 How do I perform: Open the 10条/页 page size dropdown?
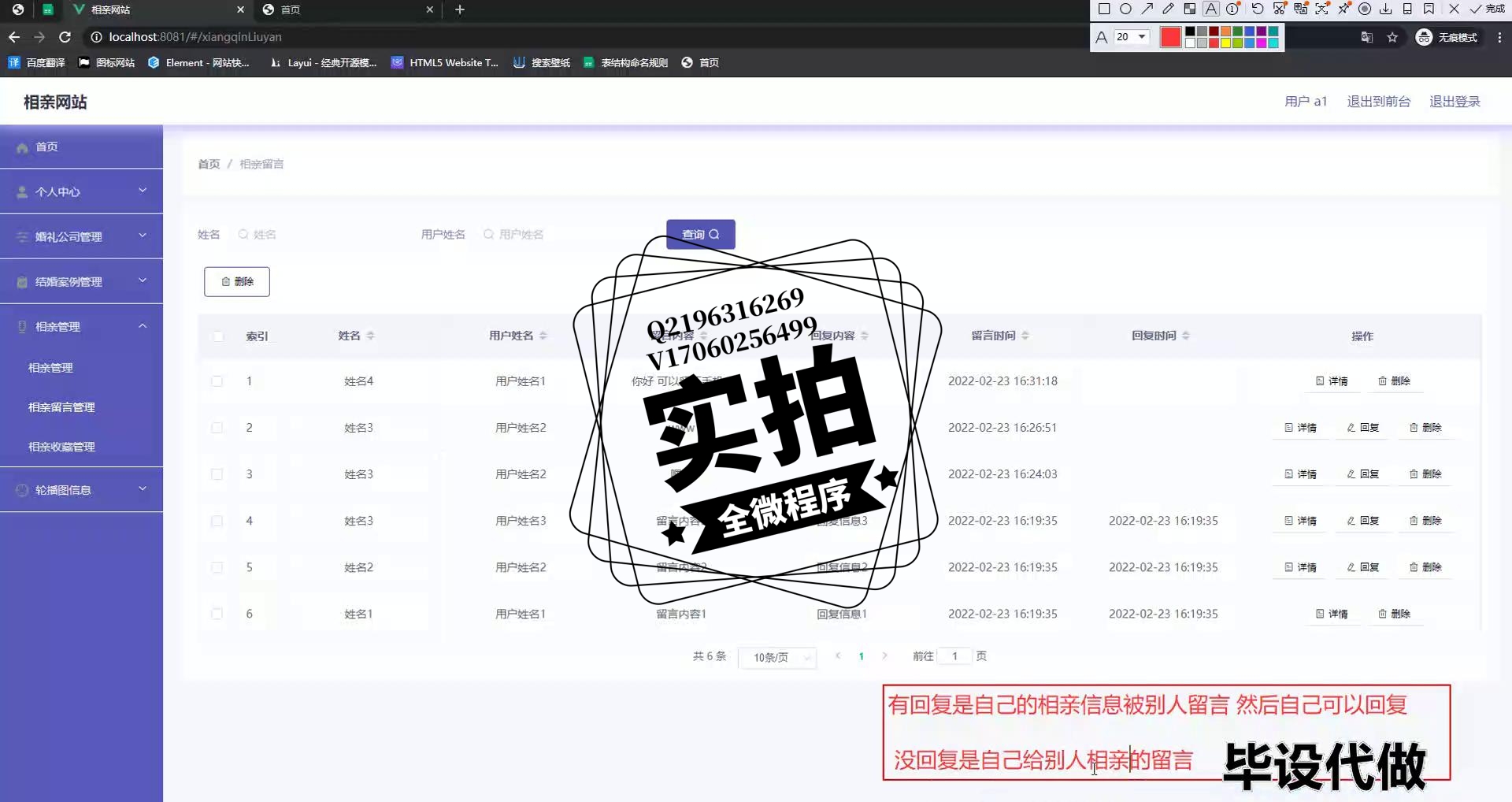tap(777, 657)
